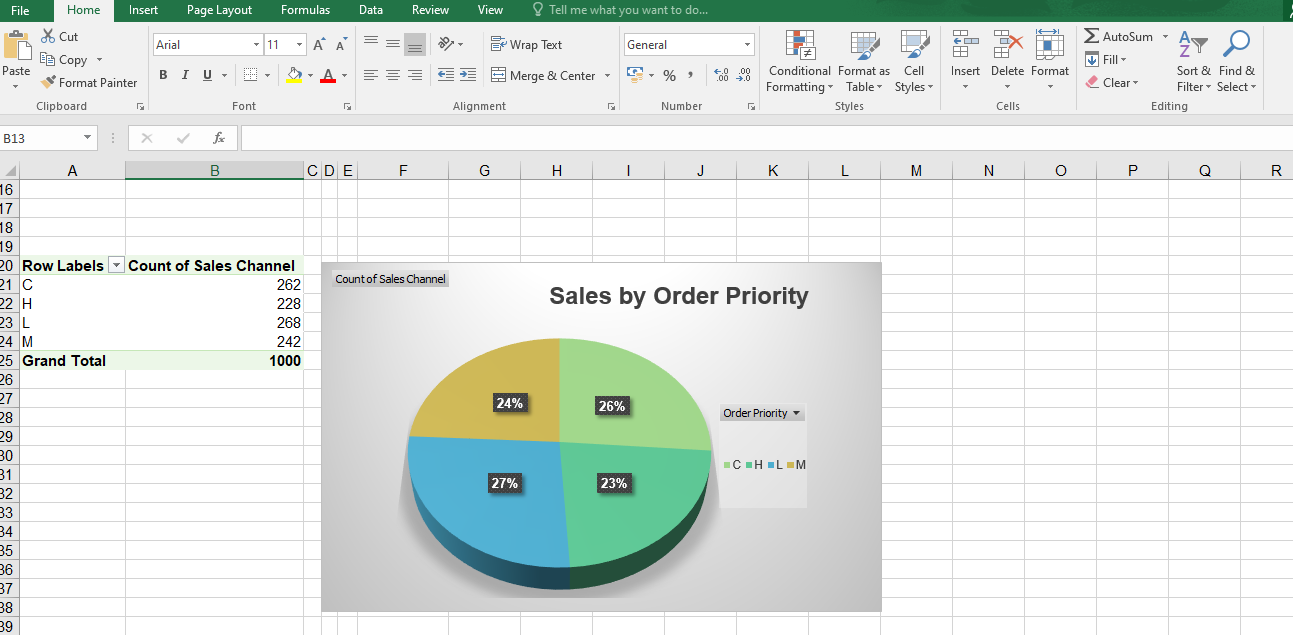Screen dimensions: 1293x635
Task: Click the Wrap Text icon
Action: point(527,44)
